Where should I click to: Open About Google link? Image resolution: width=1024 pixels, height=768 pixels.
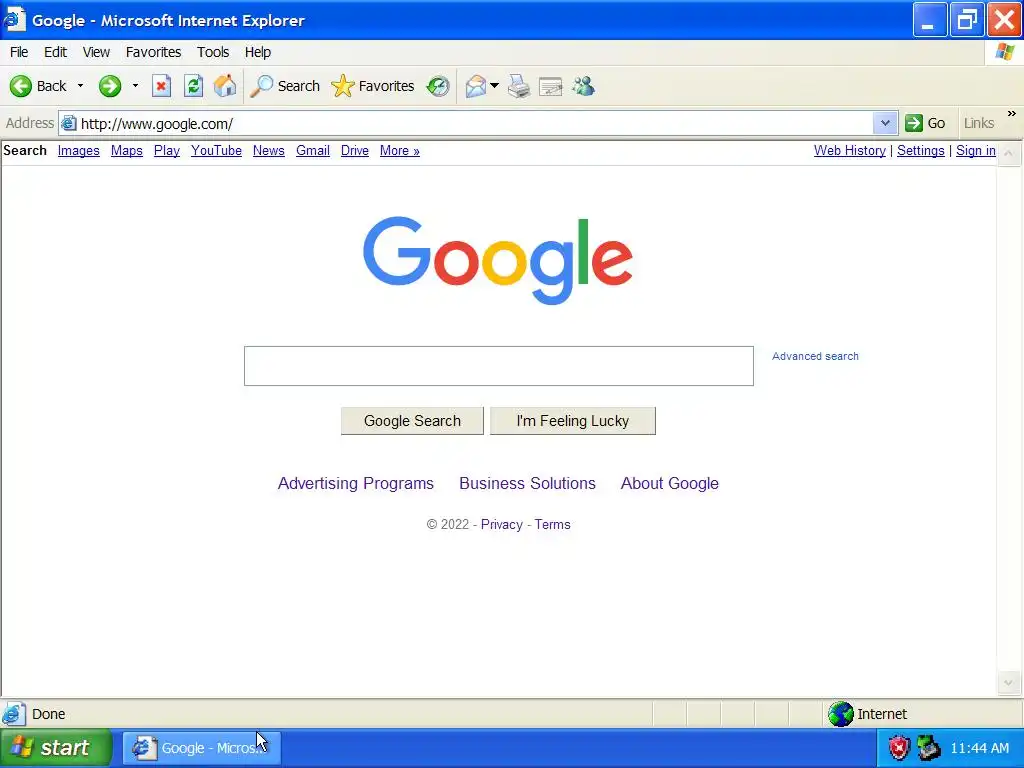tap(669, 483)
